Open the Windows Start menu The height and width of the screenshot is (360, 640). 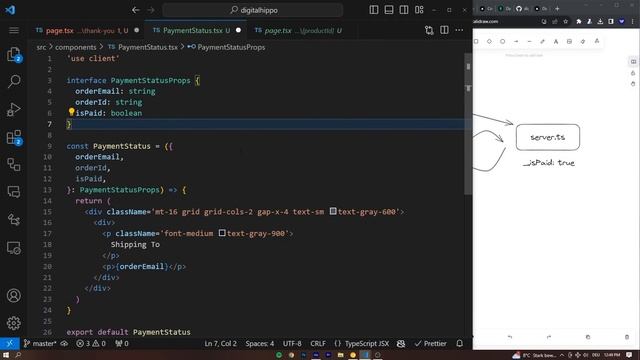(6, 355)
